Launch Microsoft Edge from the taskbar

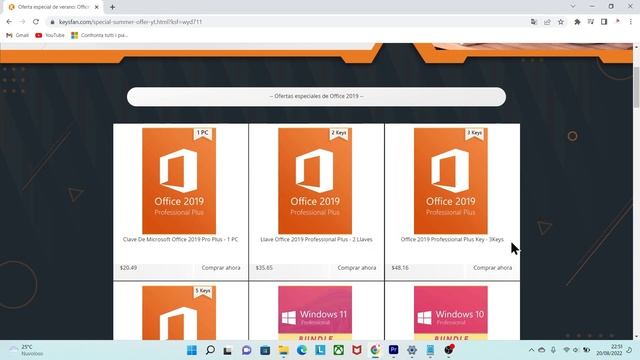pyautogui.click(x=302, y=350)
